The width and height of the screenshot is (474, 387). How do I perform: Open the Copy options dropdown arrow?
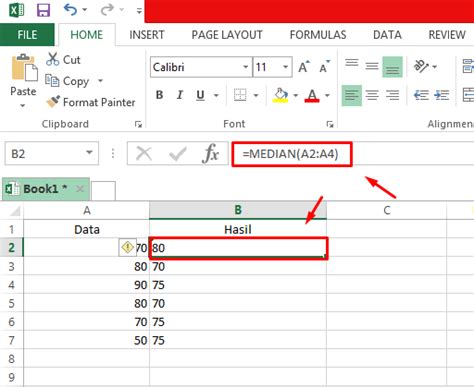[100, 81]
